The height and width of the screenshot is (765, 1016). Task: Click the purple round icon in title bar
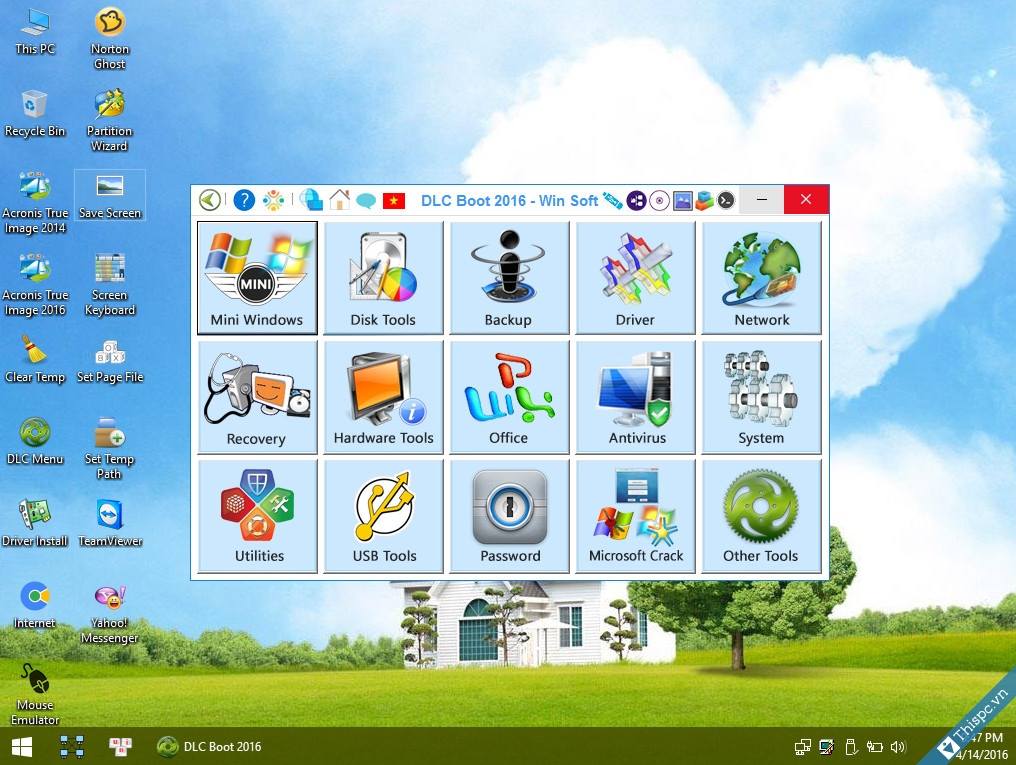(x=636, y=200)
